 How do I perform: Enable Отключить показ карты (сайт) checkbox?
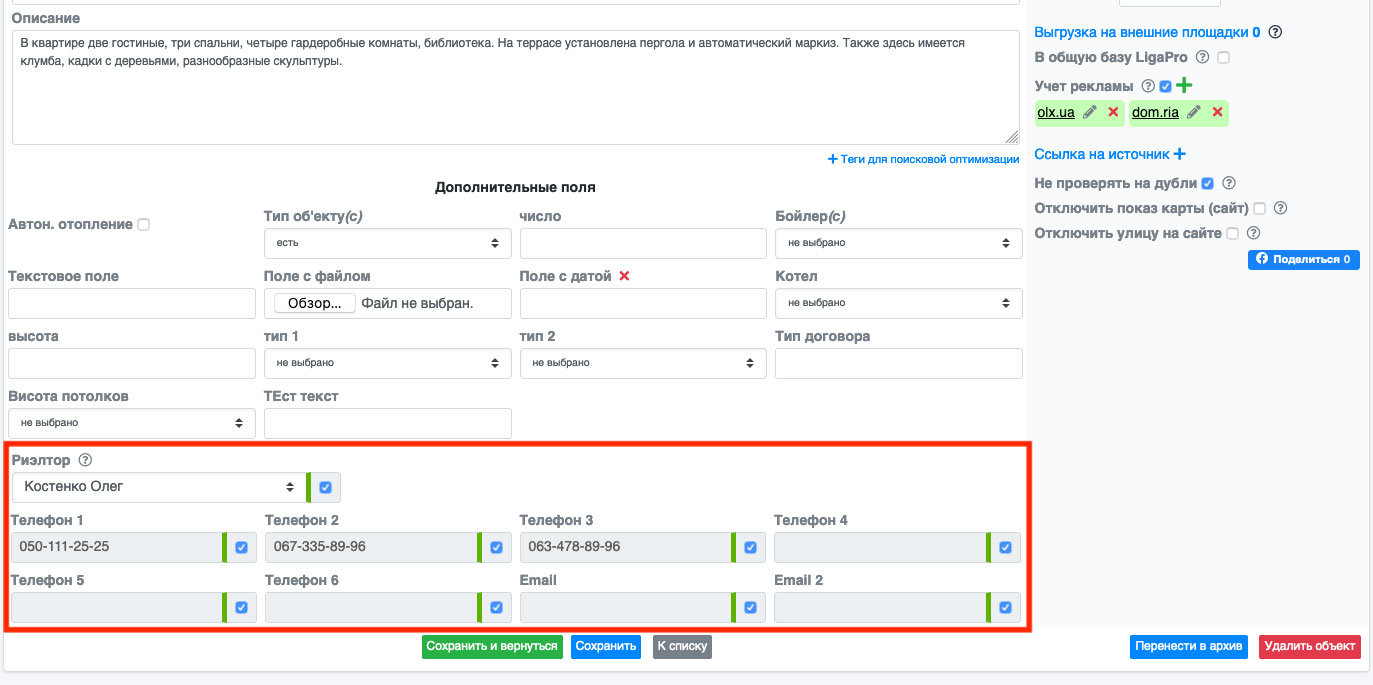tap(1260, 208)
